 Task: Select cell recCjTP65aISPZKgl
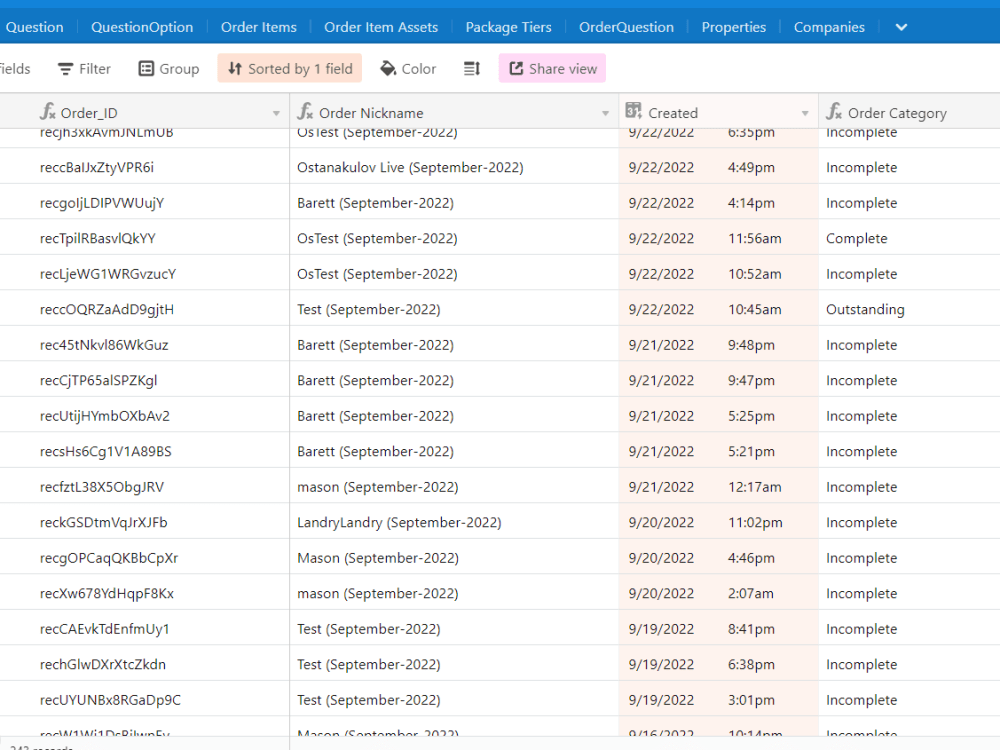pos(145,380)
